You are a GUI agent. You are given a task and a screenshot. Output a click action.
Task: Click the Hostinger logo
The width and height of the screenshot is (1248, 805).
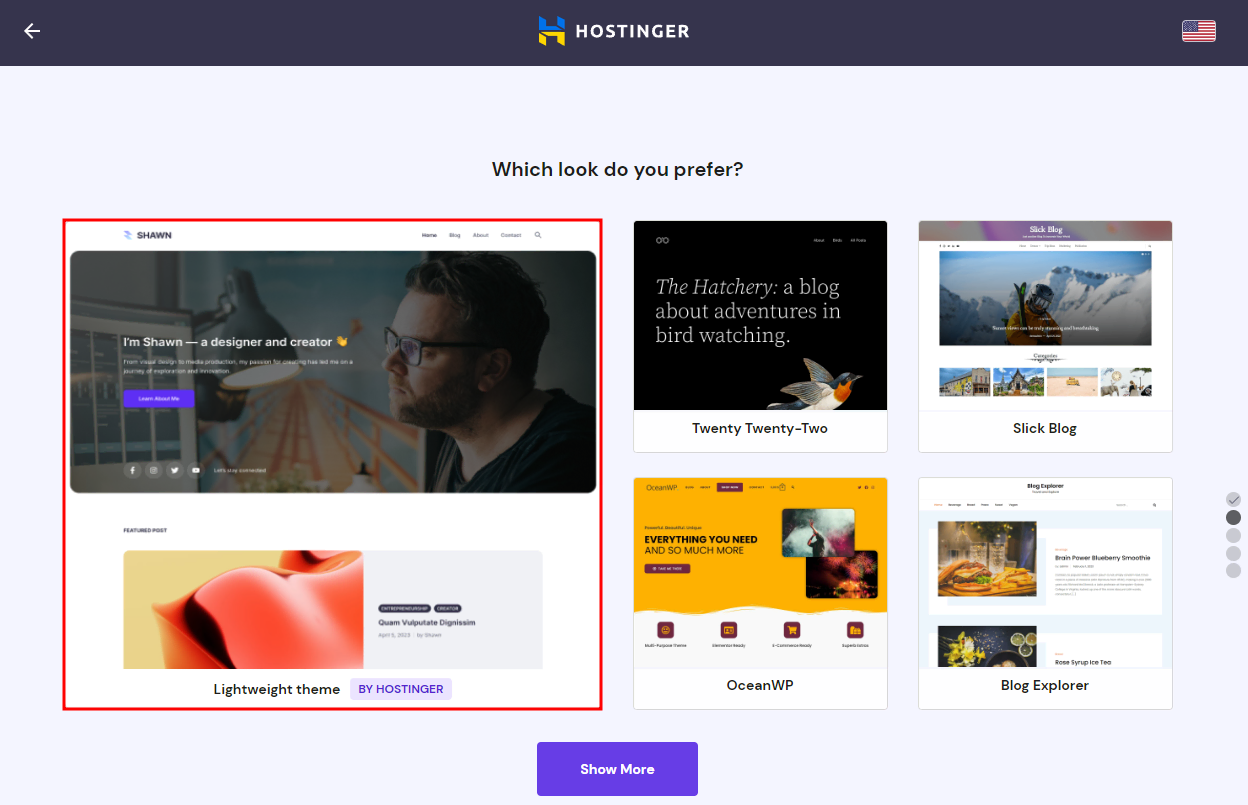(x=614, y=31)
